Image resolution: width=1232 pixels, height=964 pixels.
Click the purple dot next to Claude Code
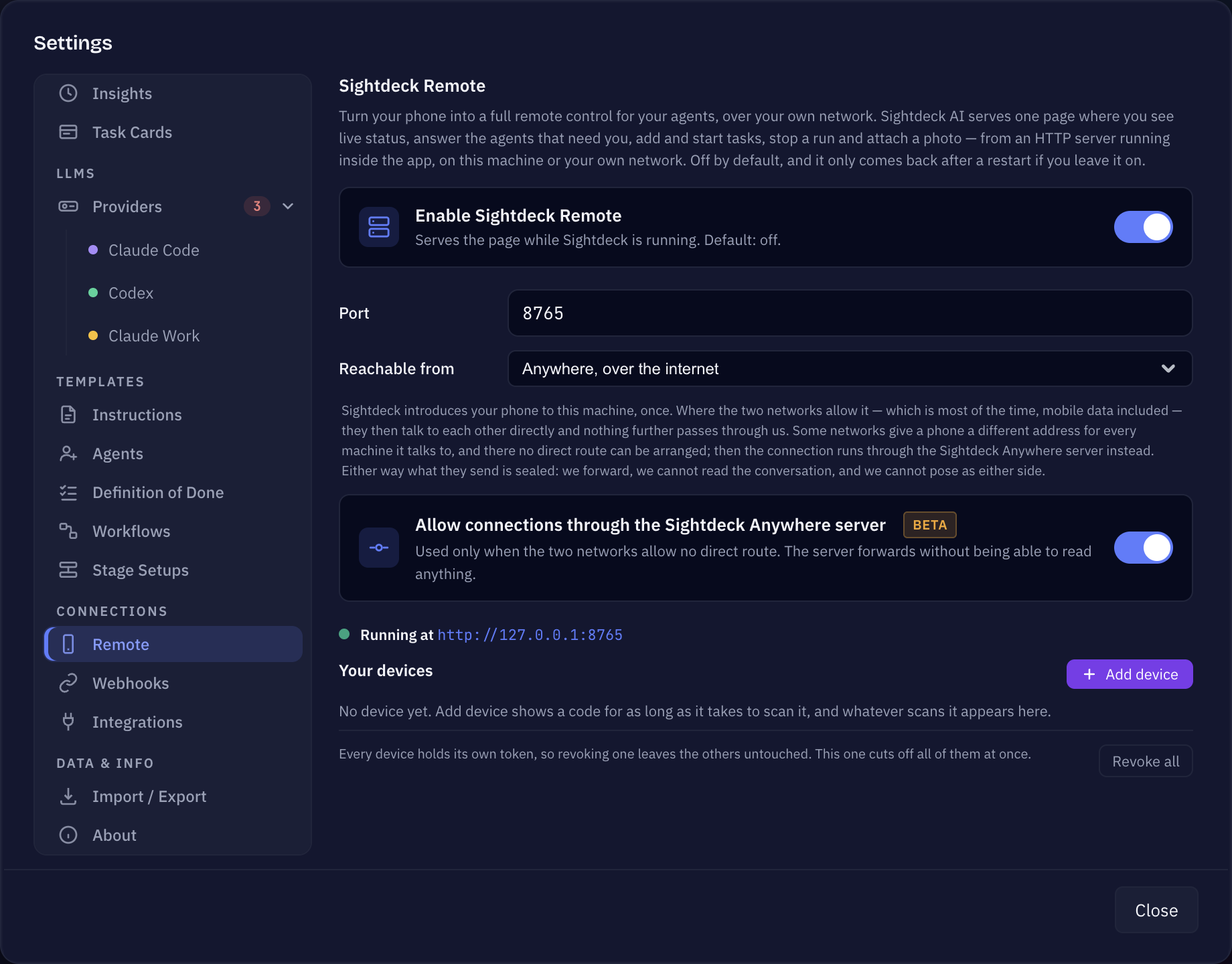[x=93, y=250]
